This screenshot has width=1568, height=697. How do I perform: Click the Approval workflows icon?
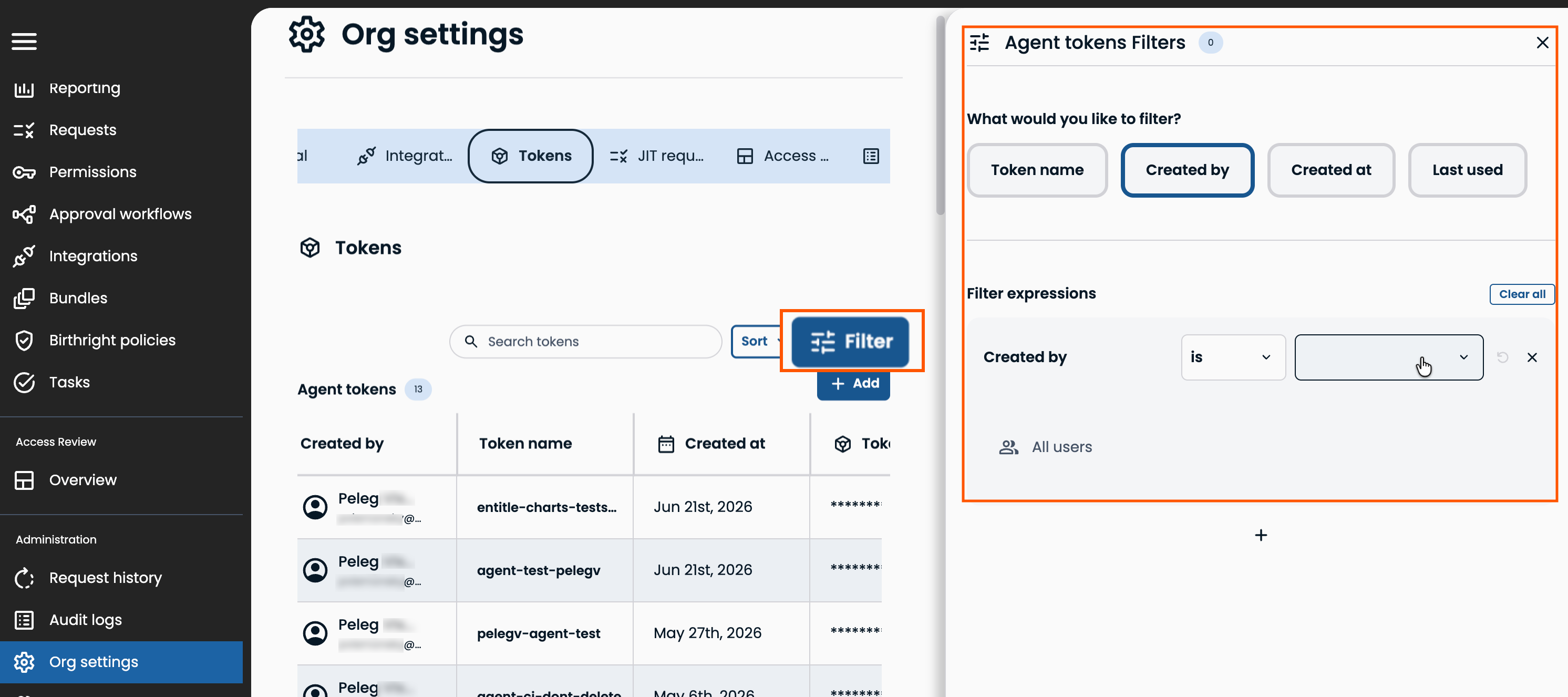point(24,214)
